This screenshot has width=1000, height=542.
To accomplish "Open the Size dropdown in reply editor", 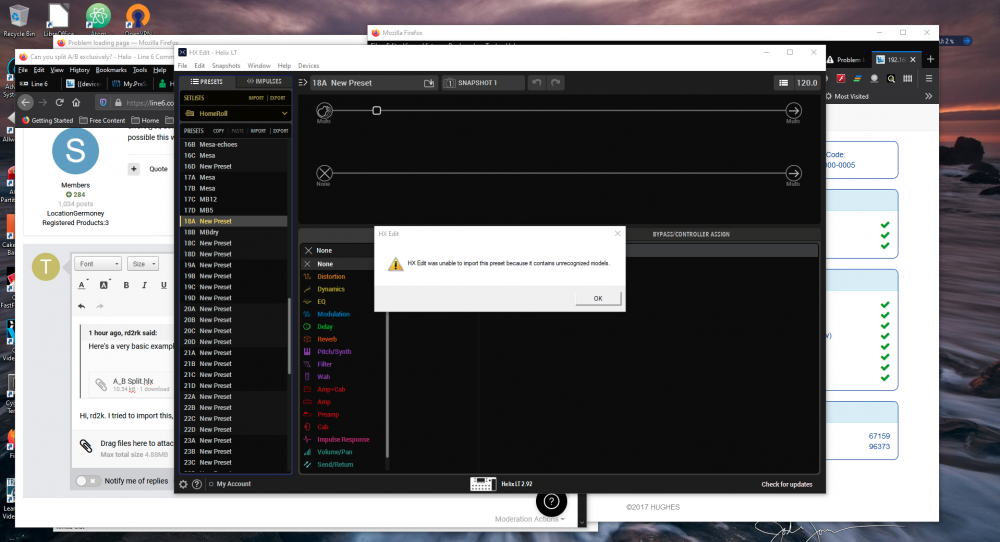I will pos(143,264).
